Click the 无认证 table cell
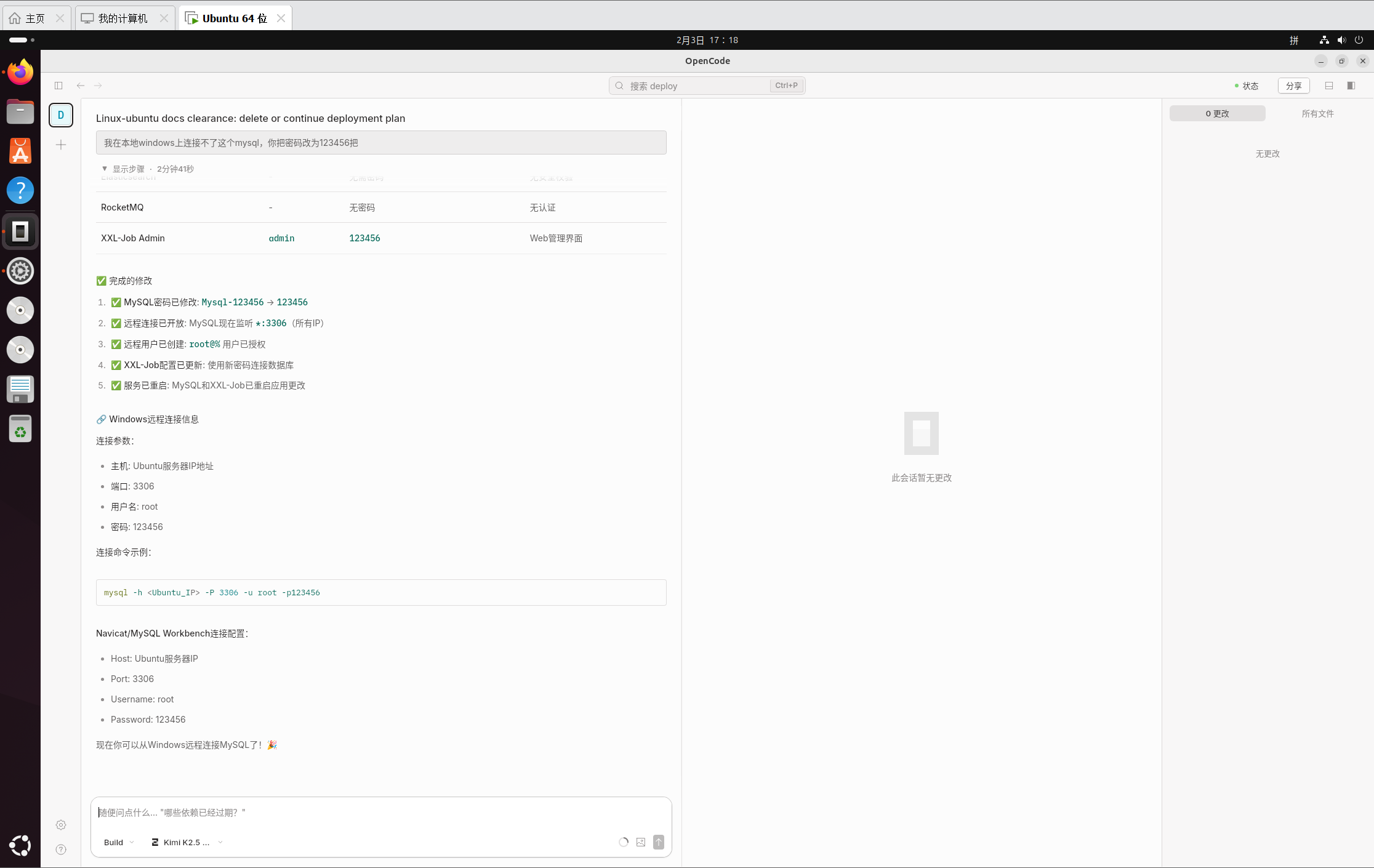Viewport: 1374px width, 868px height. [542, 207]
